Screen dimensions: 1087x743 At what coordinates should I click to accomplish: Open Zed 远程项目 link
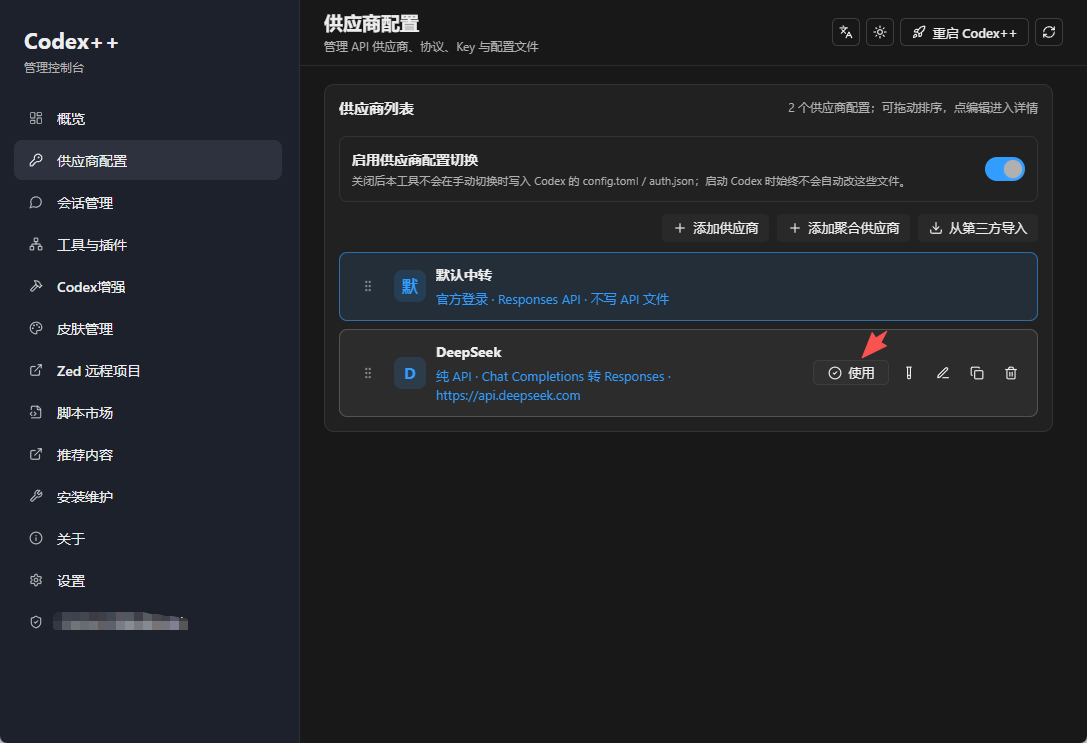coord(148,371)
